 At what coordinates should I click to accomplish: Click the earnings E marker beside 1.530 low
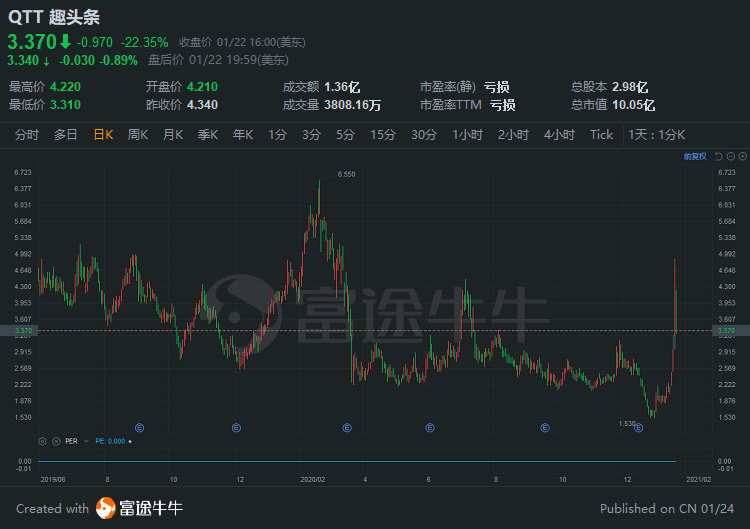pos(639,428)
